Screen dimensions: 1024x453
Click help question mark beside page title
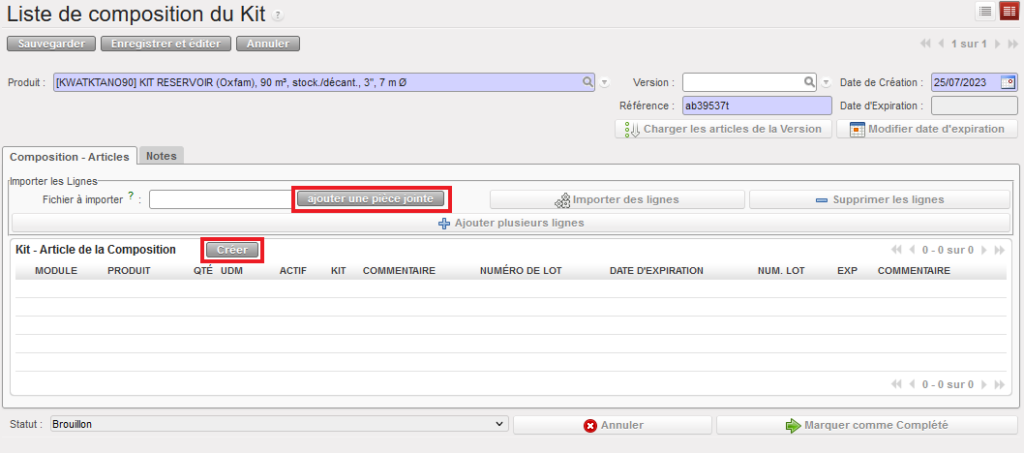(277, 16)
